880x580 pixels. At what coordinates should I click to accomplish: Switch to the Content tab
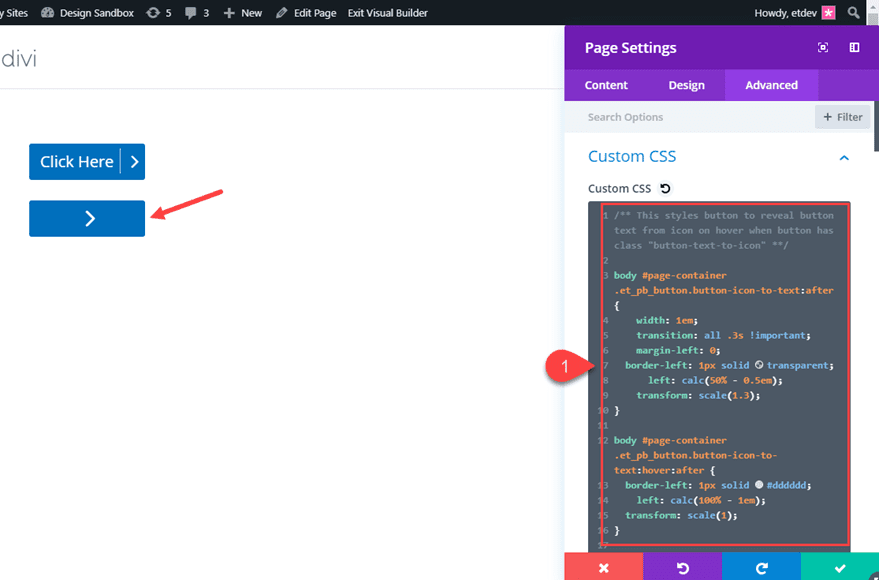pyautogui.click(x=605, y=85)
